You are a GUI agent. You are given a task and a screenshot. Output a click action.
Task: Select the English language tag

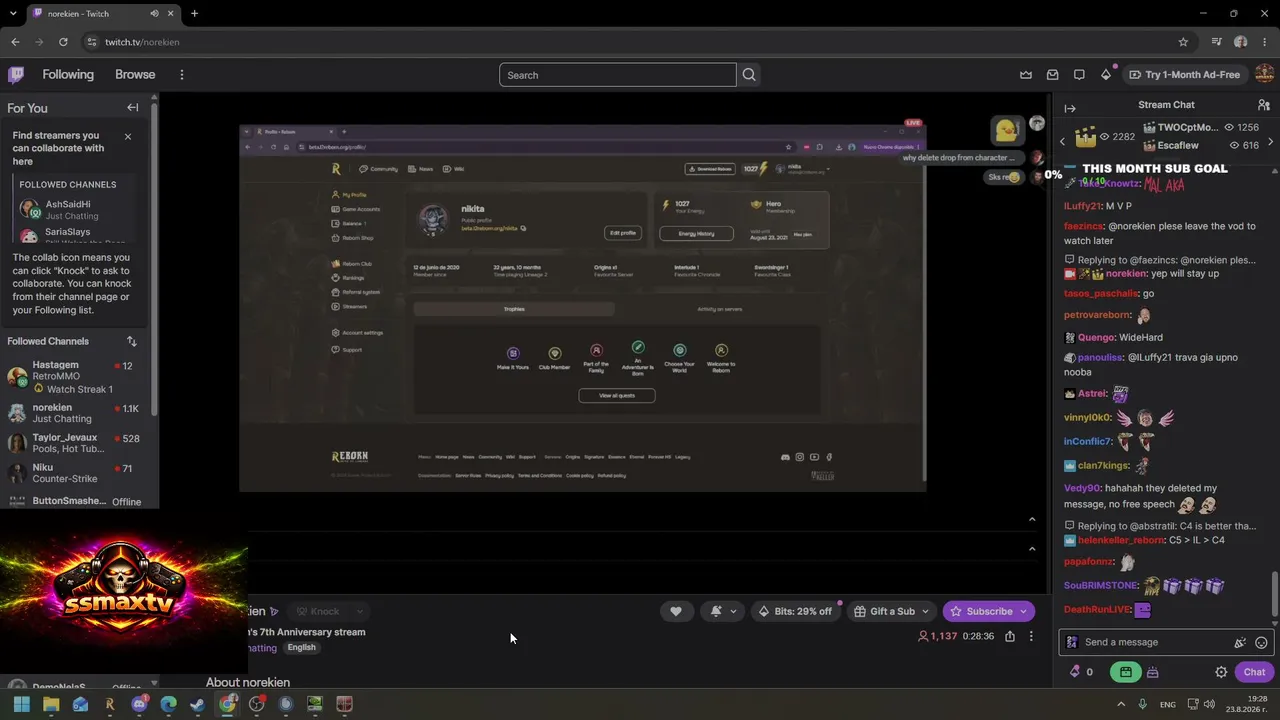301,647
